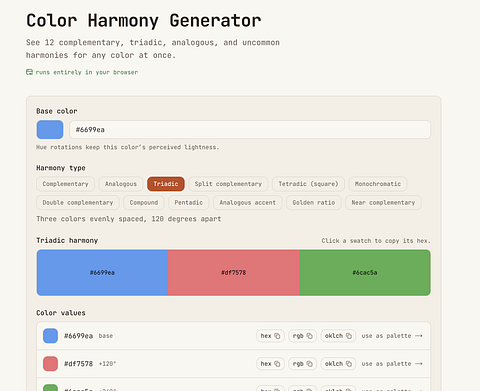The width and height of the screenshot is (480, 391).
Task: Pick the Monochromatic harmony option
Action: point(378,184)
